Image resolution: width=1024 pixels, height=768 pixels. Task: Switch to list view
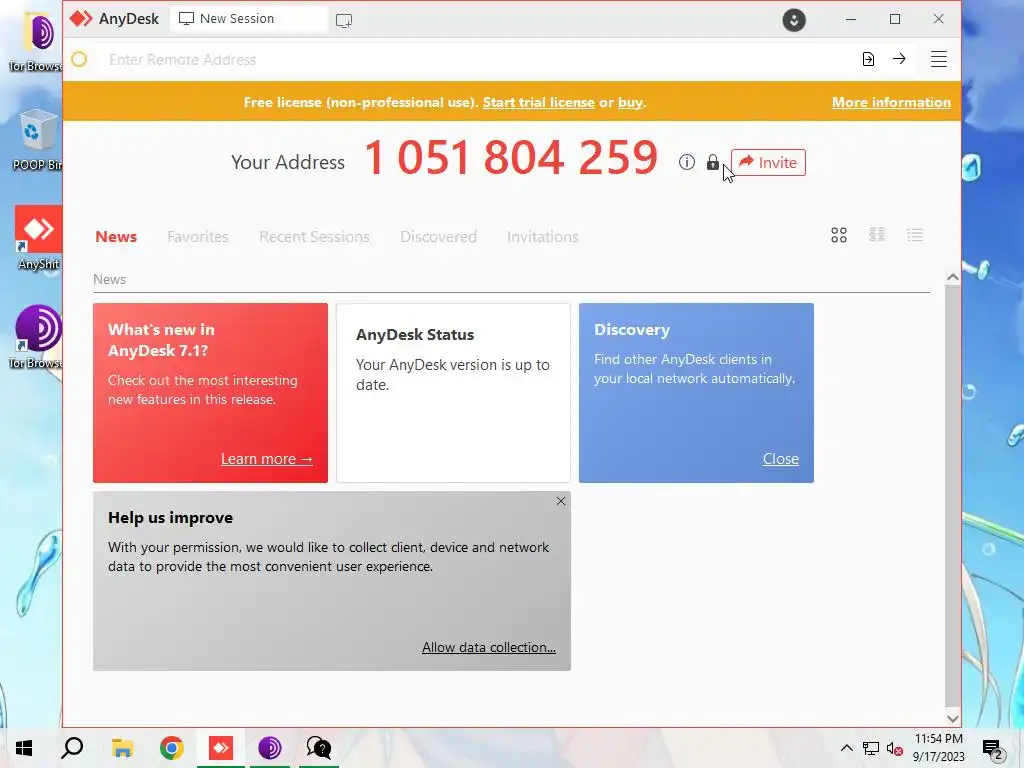[915, 235]
